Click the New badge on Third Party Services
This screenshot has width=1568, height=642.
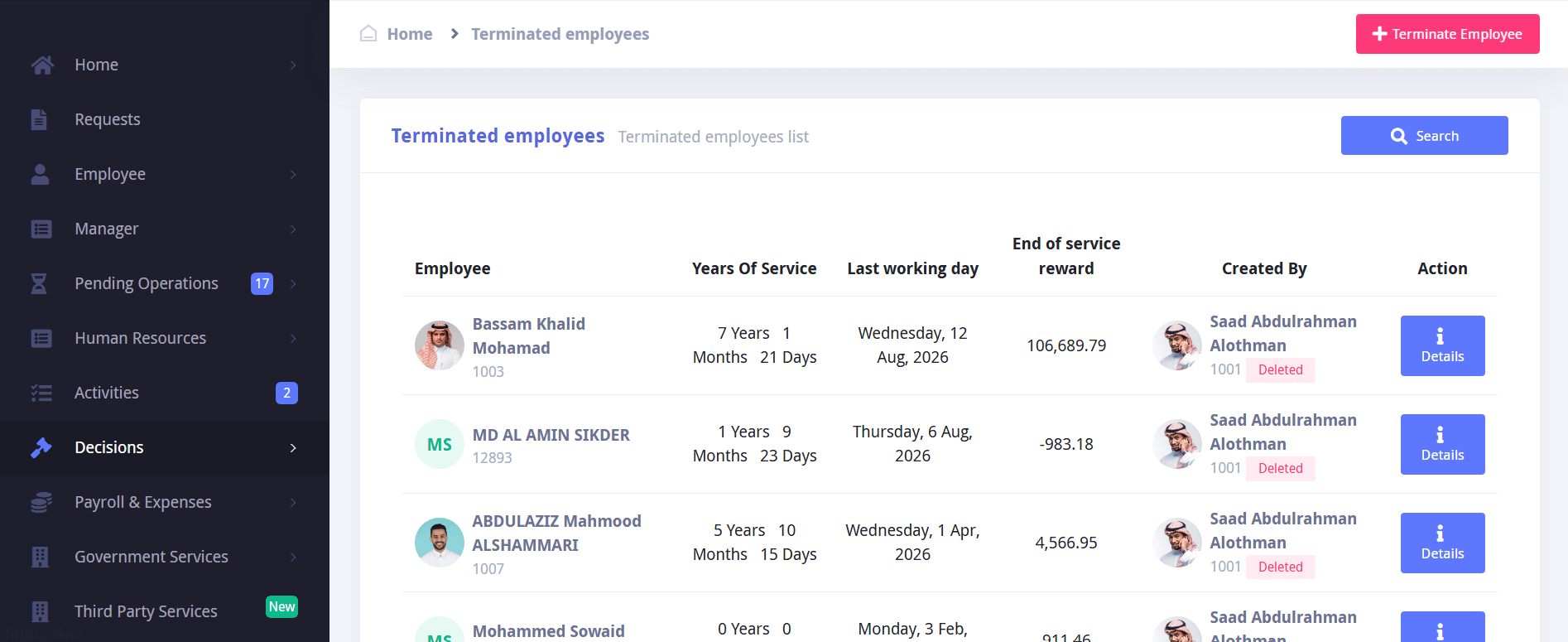[281, 606]
